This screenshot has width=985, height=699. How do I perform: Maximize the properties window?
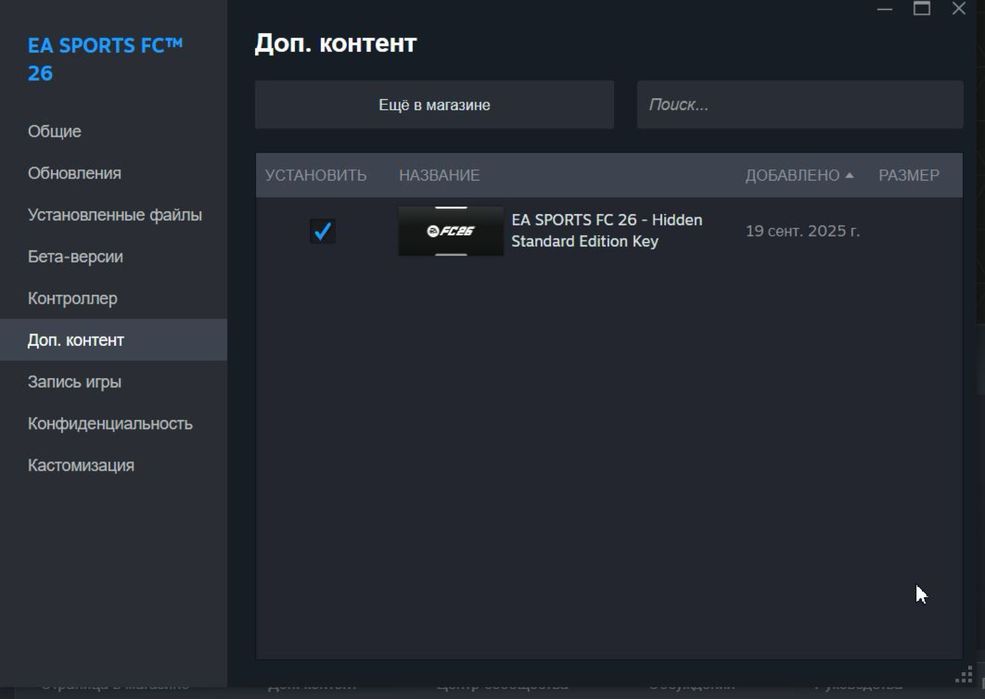click(x=922, y=8)
